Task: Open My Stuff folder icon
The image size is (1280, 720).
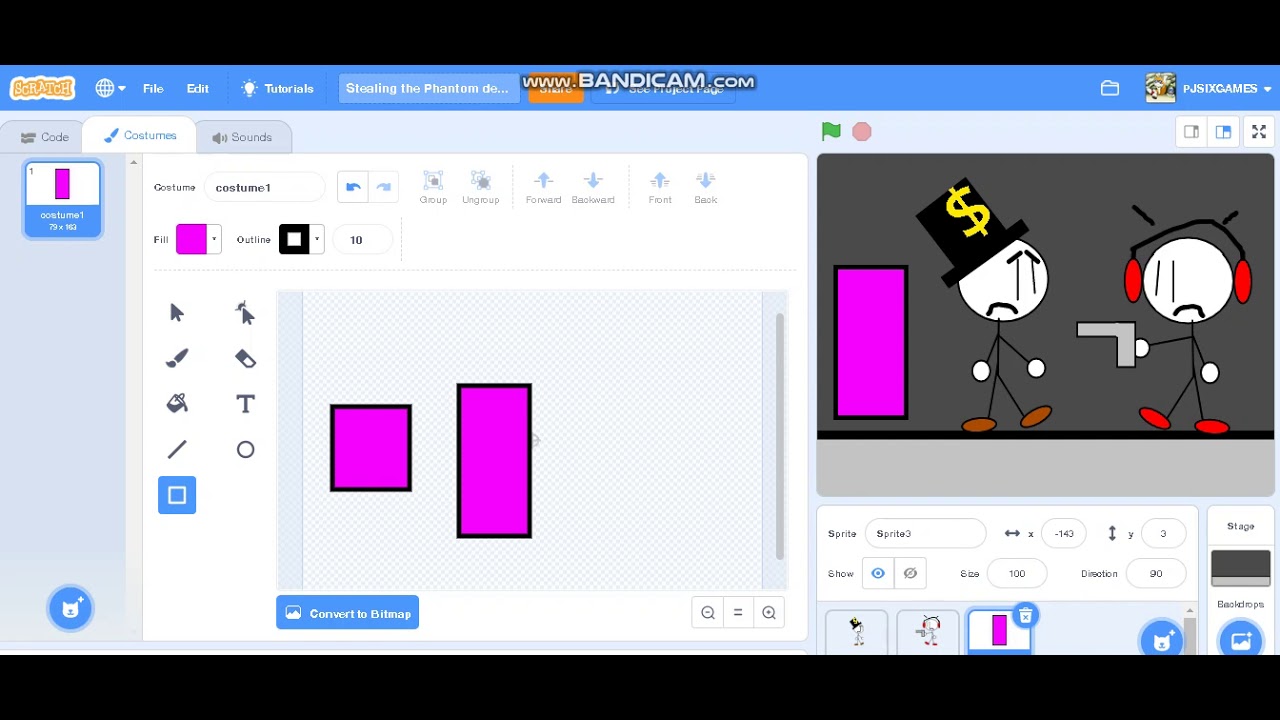Action: click(x=1110, y=88)
